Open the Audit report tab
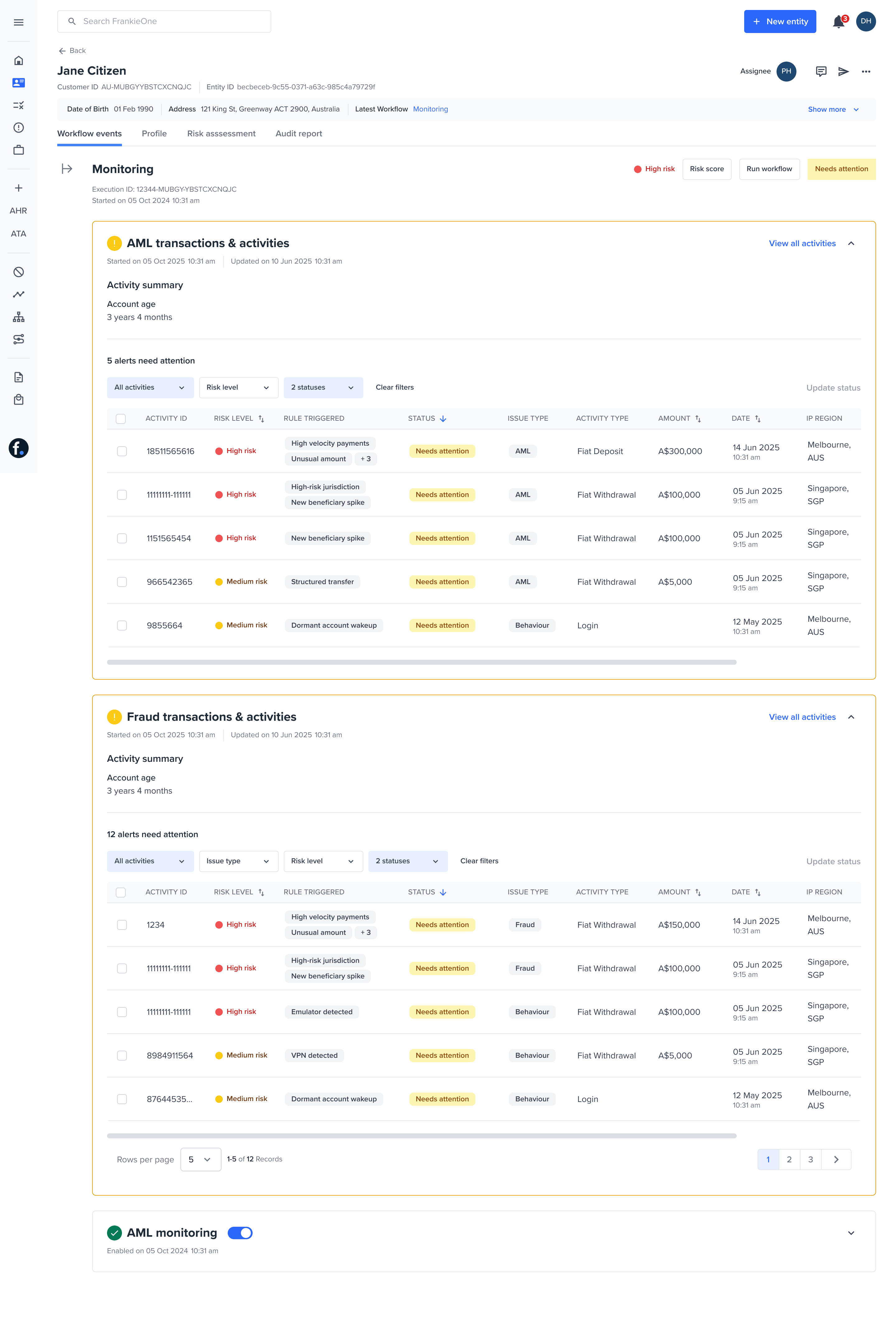The image size is (896, 1317). tap(298, 134)
